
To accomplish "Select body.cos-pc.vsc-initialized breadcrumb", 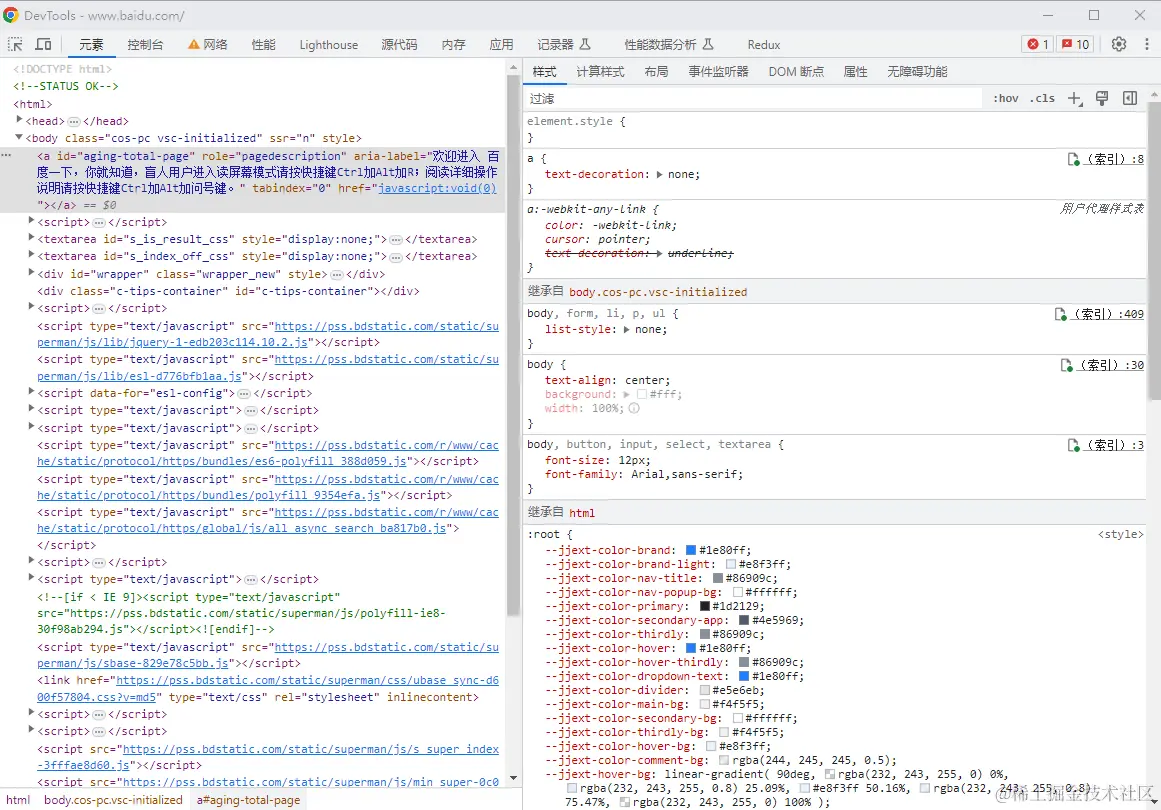I will 113,800.
